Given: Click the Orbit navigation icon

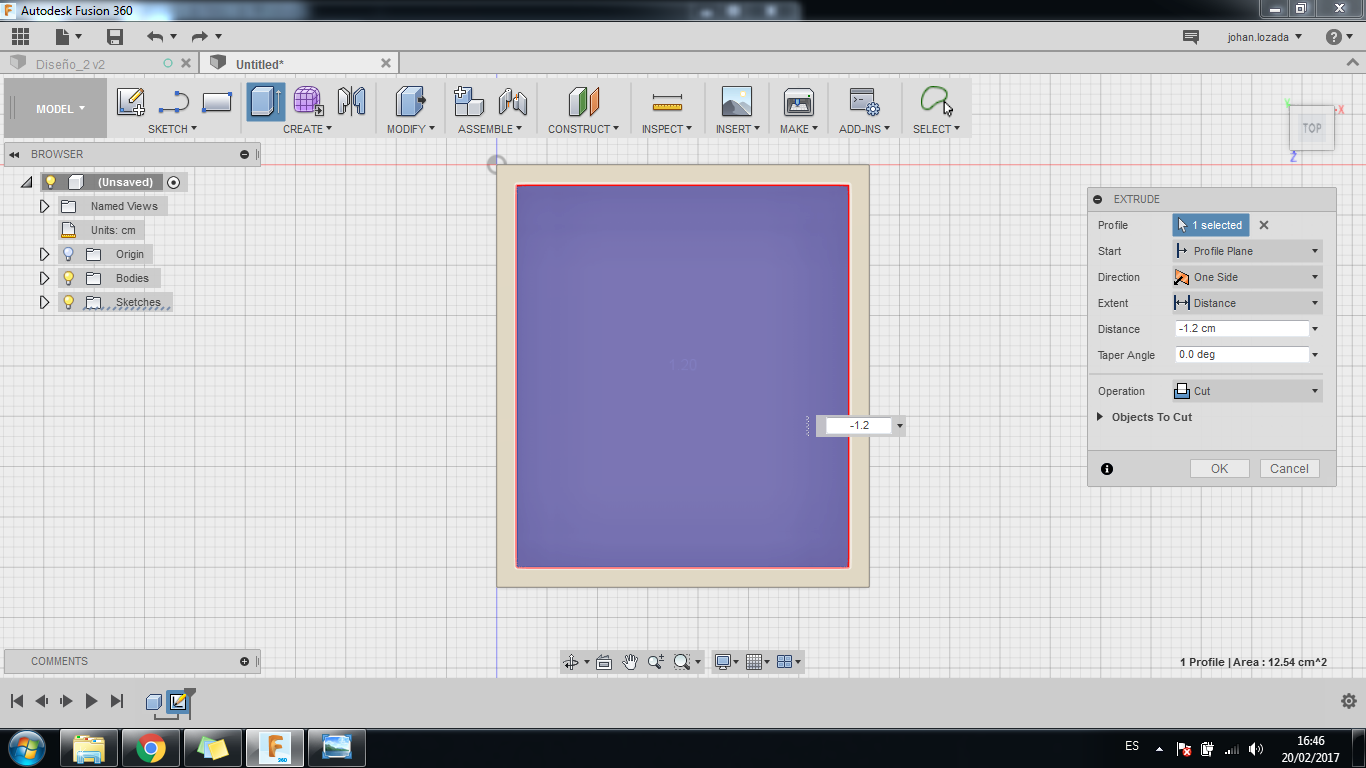Looking at the screenshot, I should (x=571, y=662).
